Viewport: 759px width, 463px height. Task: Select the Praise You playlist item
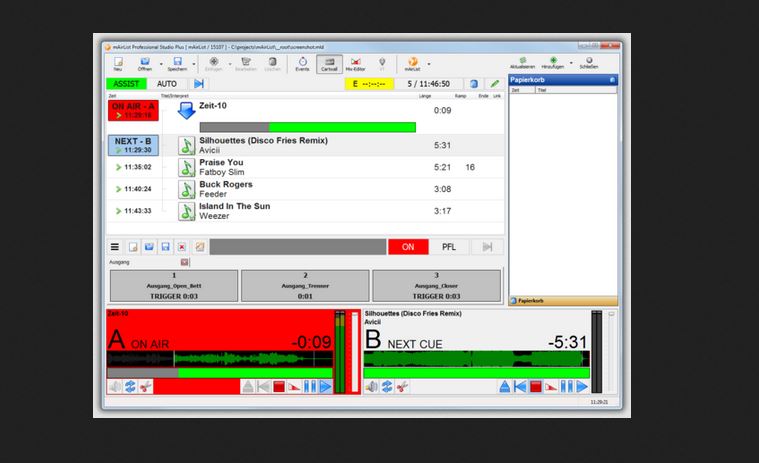click(x=305, y=167)
